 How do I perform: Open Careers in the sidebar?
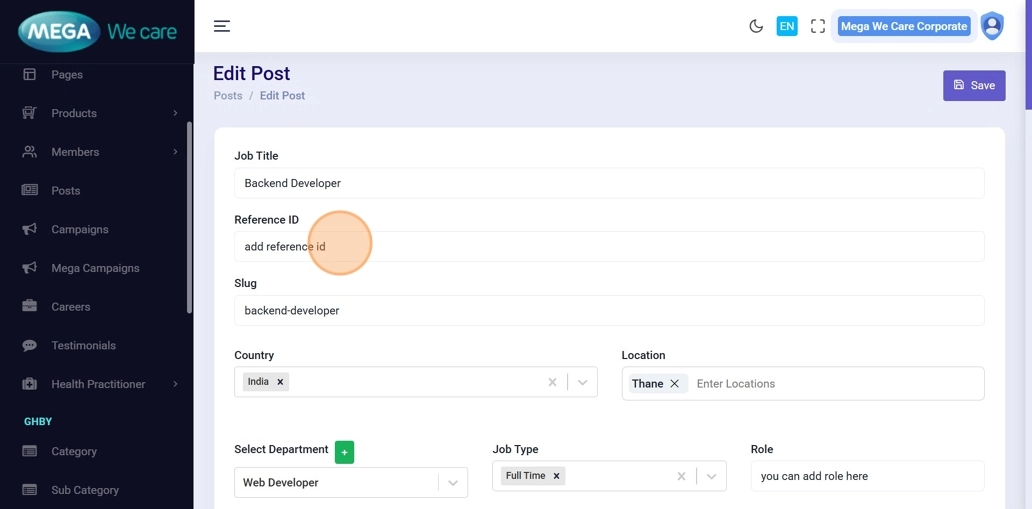click(71, 307)
